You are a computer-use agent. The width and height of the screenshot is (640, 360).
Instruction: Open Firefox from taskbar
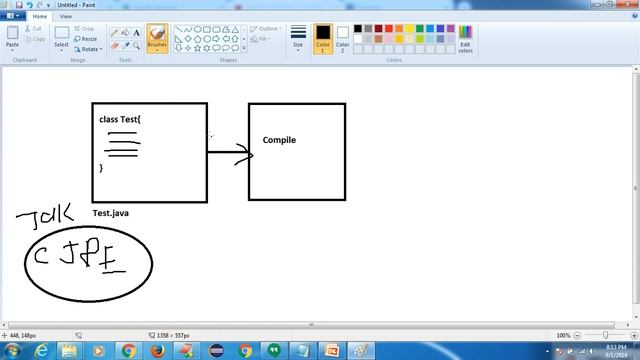tap(158, 351)
